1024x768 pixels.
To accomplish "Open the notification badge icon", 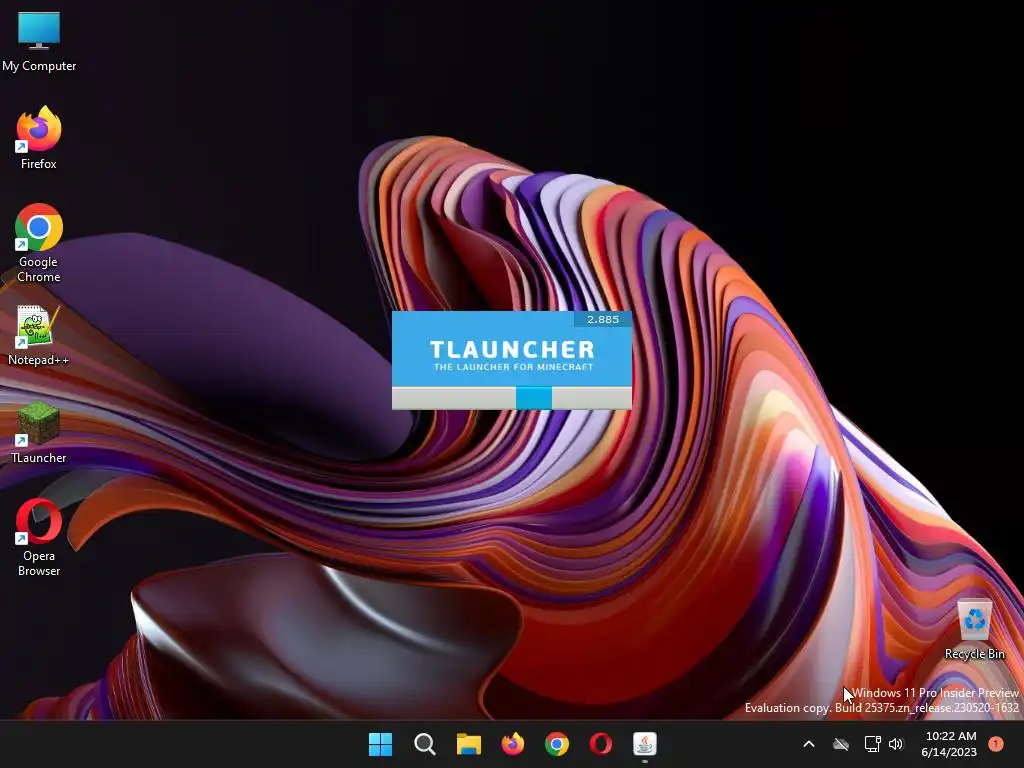I will coord(996,744).
